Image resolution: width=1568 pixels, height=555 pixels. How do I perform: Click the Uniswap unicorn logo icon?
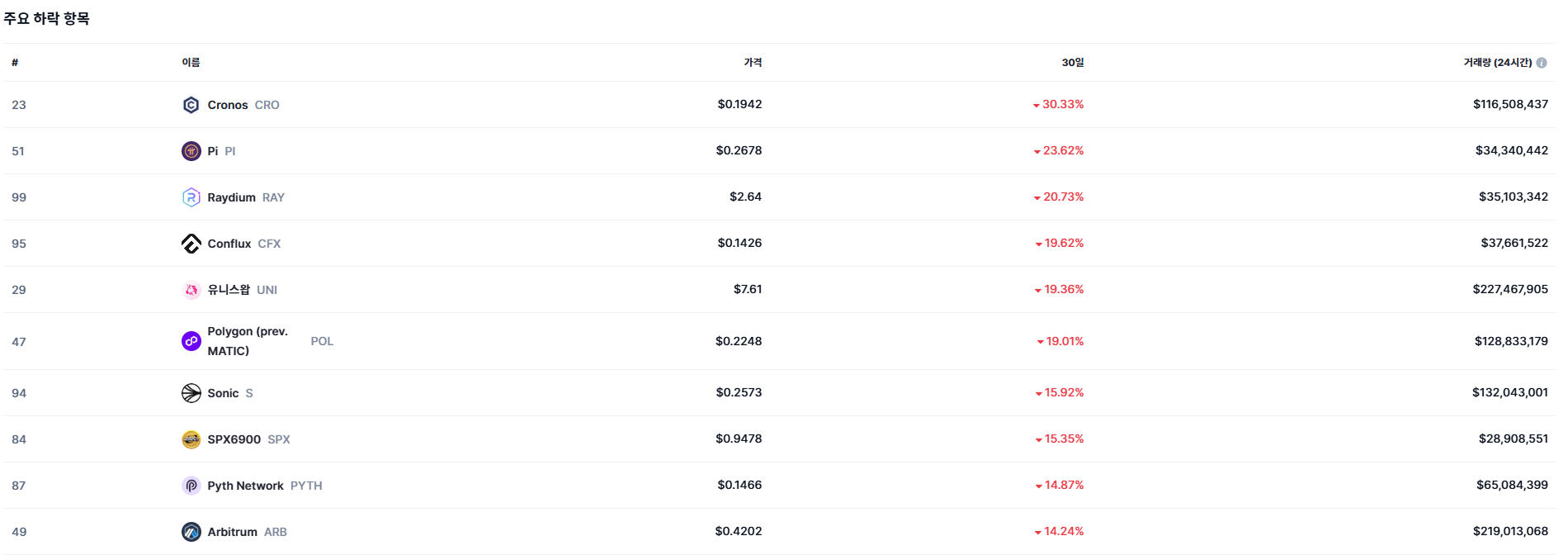191,290
